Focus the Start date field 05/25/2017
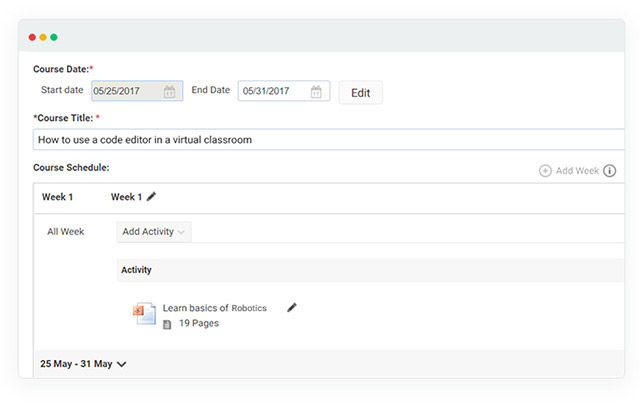 click(137, 91)
